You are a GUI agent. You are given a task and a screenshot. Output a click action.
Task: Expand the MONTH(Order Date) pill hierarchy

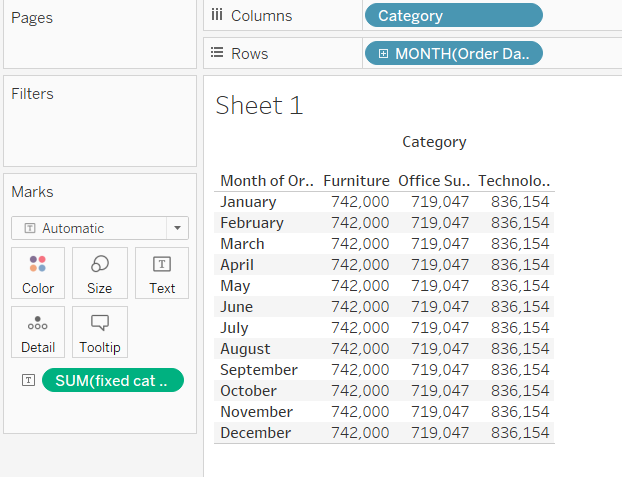point(384,54)
